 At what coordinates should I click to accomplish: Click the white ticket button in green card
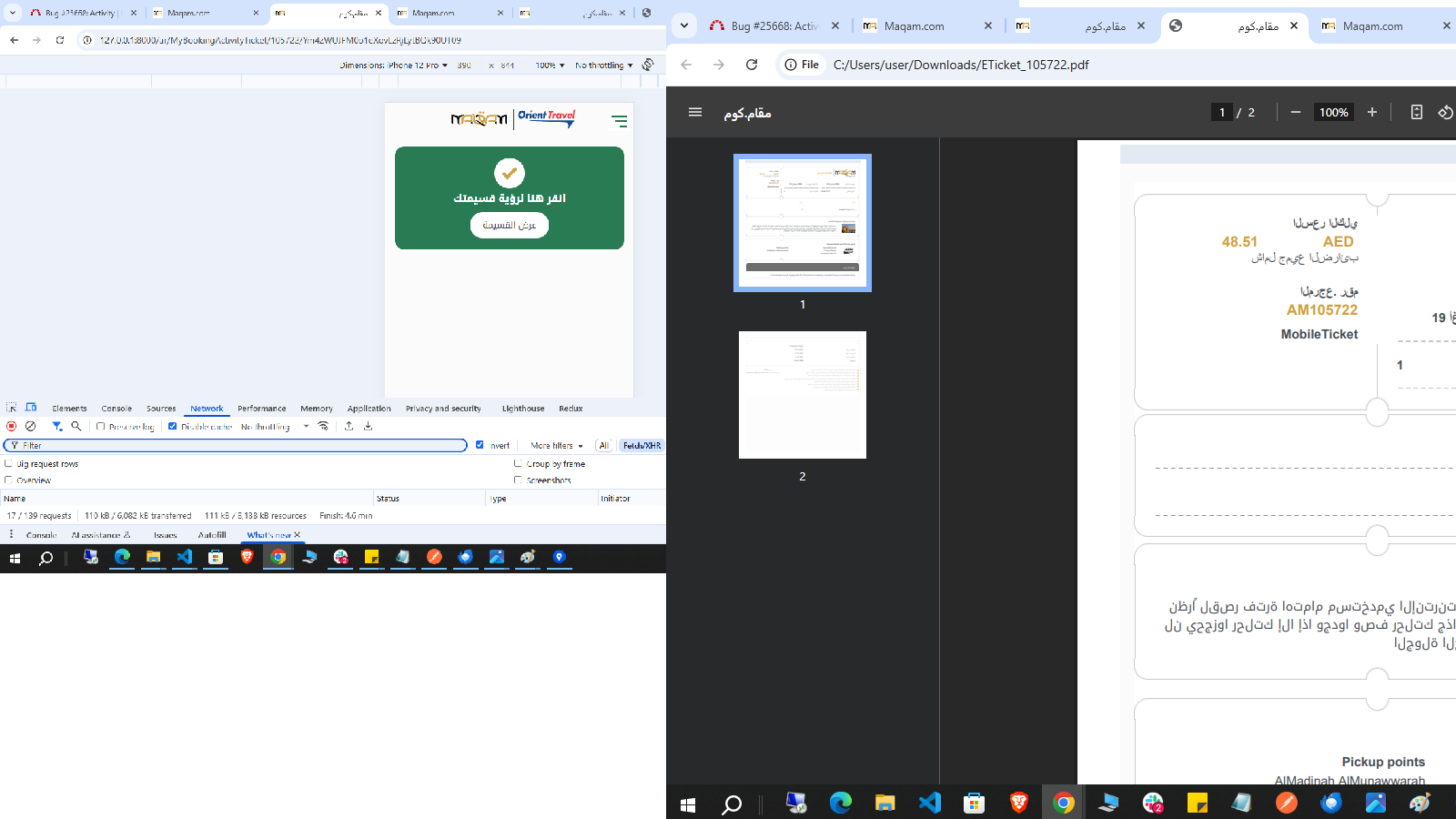tap(509, 225)
